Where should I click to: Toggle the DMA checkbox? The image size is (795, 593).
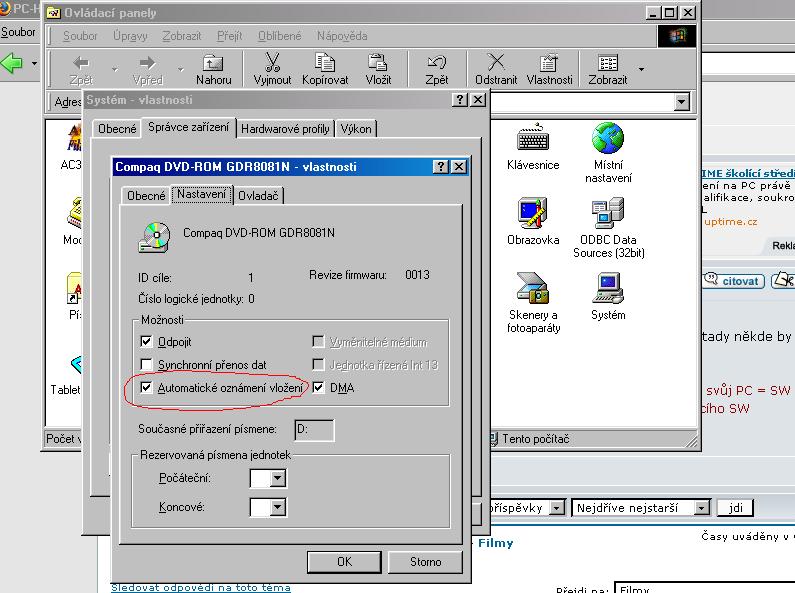click(x=318, y=388)
